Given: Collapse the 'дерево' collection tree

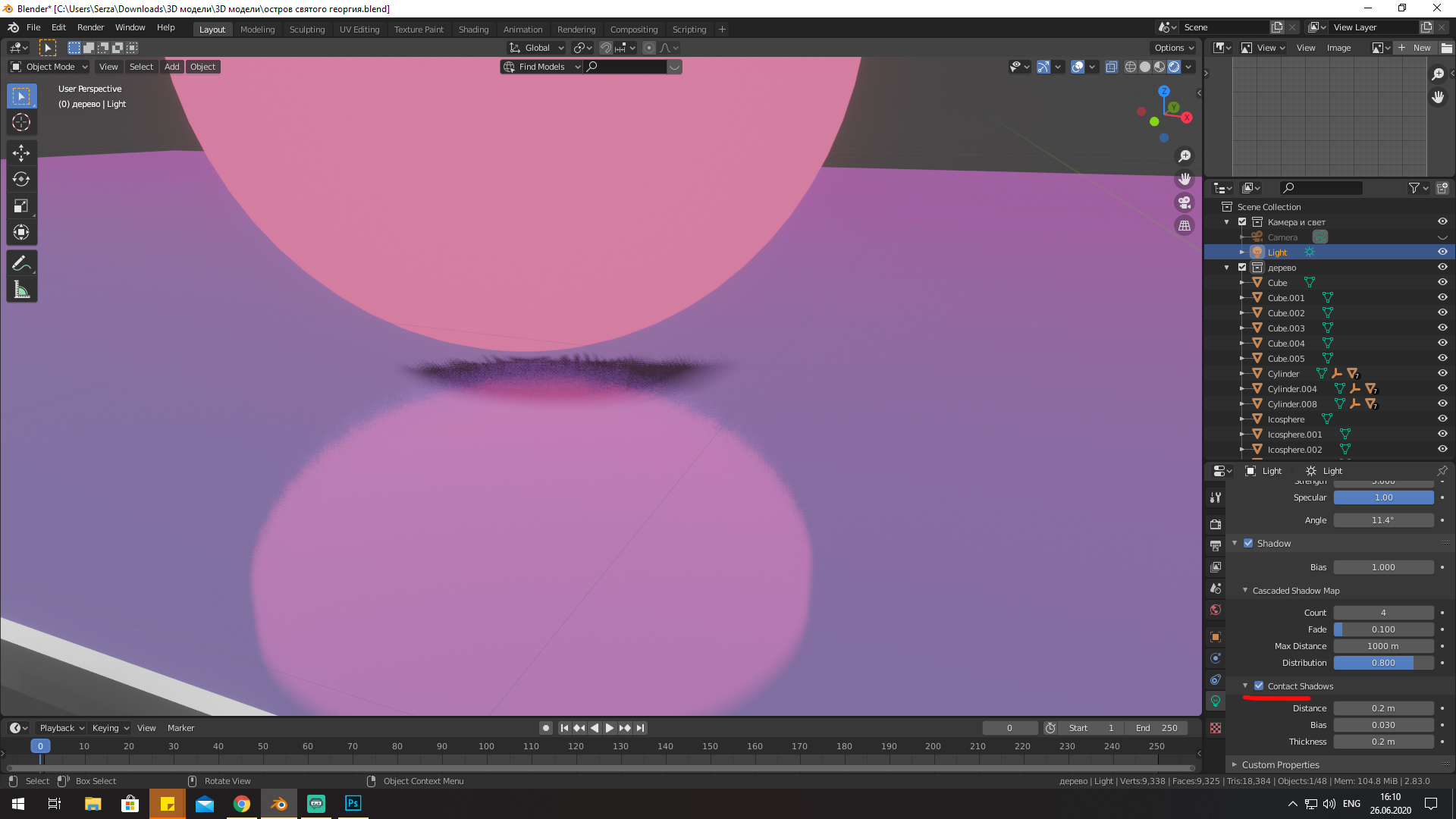Looking at the screenshot, I should pyautogui.click(x=1227, y=267).
